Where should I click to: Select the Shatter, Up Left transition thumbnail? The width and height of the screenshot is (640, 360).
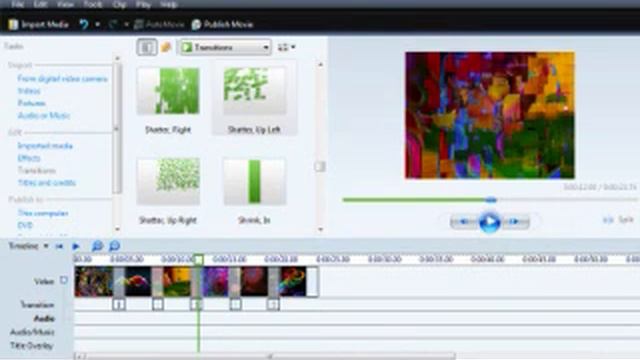(255, 91)
